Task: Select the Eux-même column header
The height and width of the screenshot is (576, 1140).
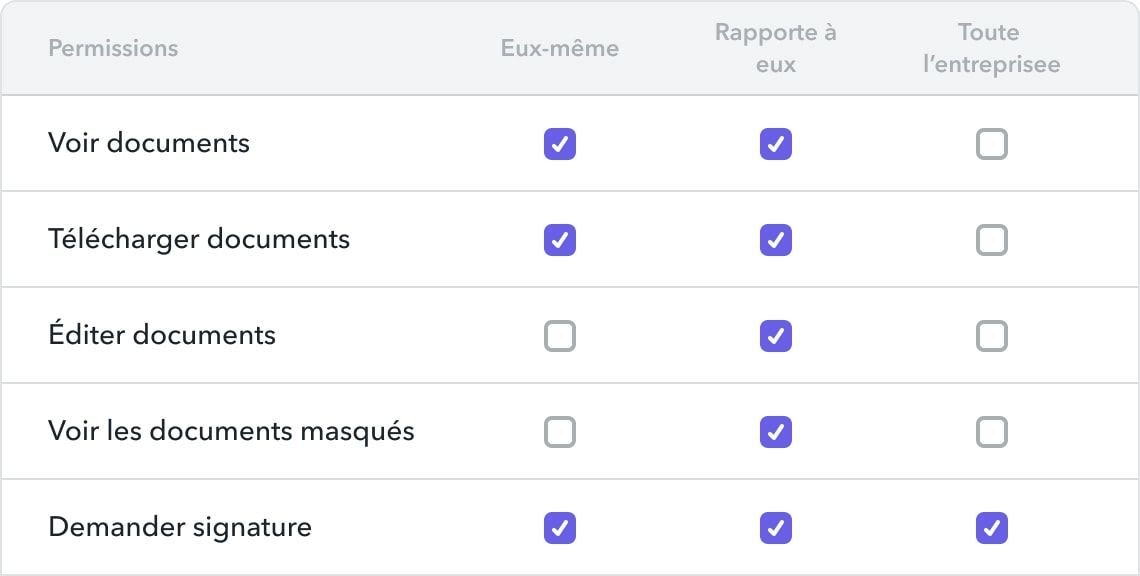Action: coord(560,48)
